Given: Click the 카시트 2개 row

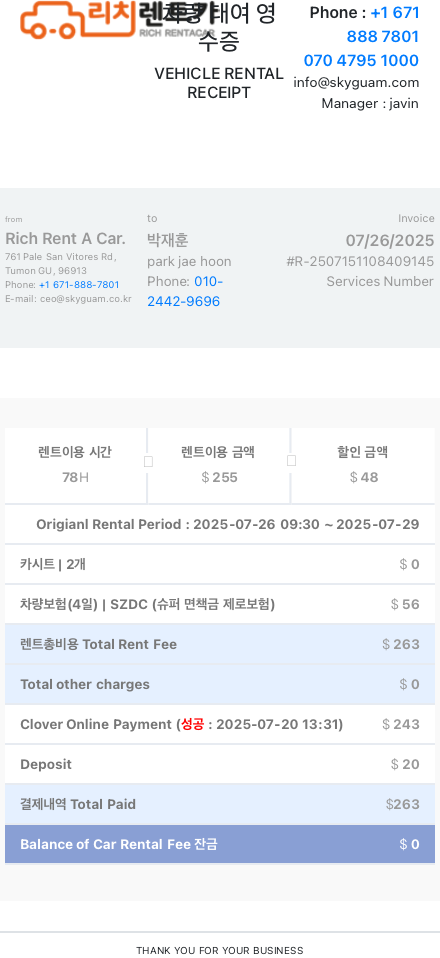Looking at the screenshot, I should click(x=220, y=564).
